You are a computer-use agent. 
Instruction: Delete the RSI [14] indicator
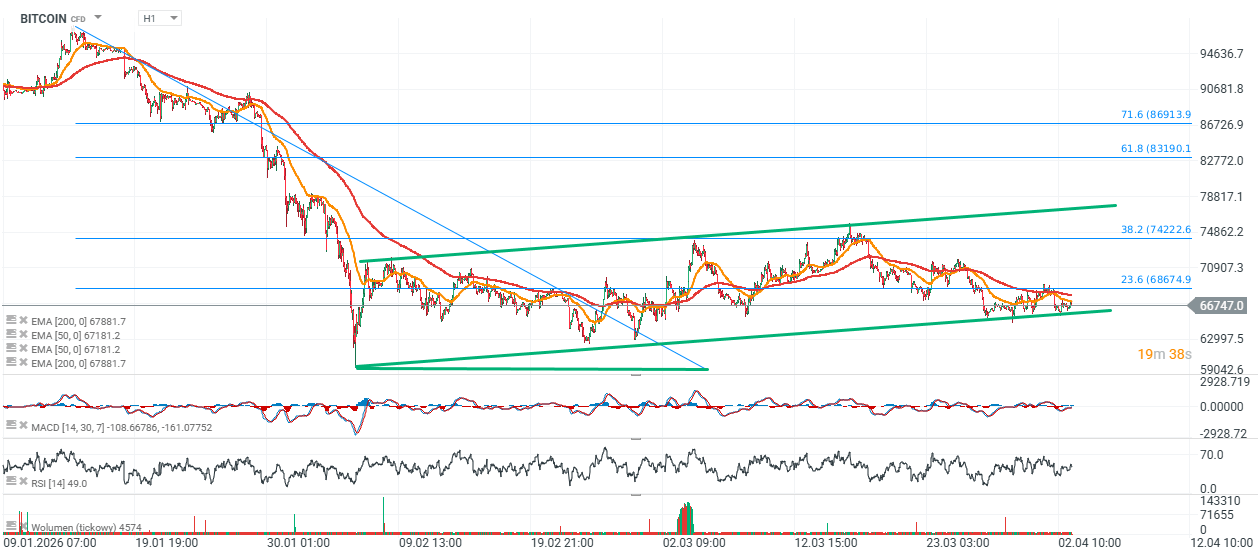[22, 483]
